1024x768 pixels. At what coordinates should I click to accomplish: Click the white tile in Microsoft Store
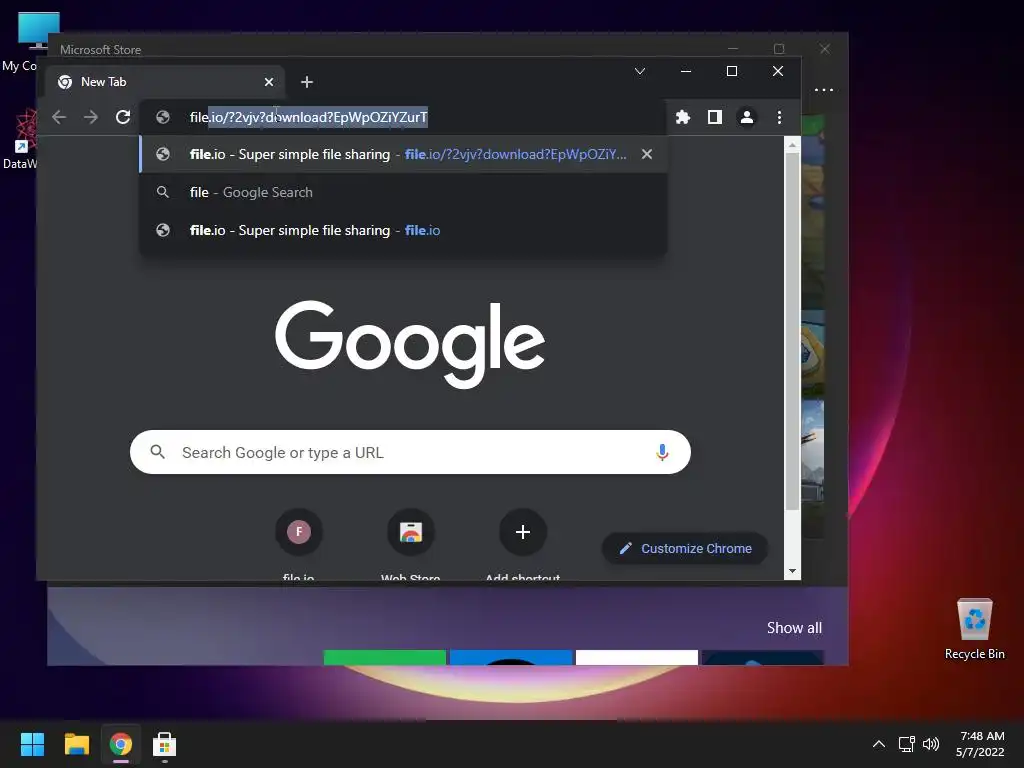pyautogui.click(x=637, y=657)
